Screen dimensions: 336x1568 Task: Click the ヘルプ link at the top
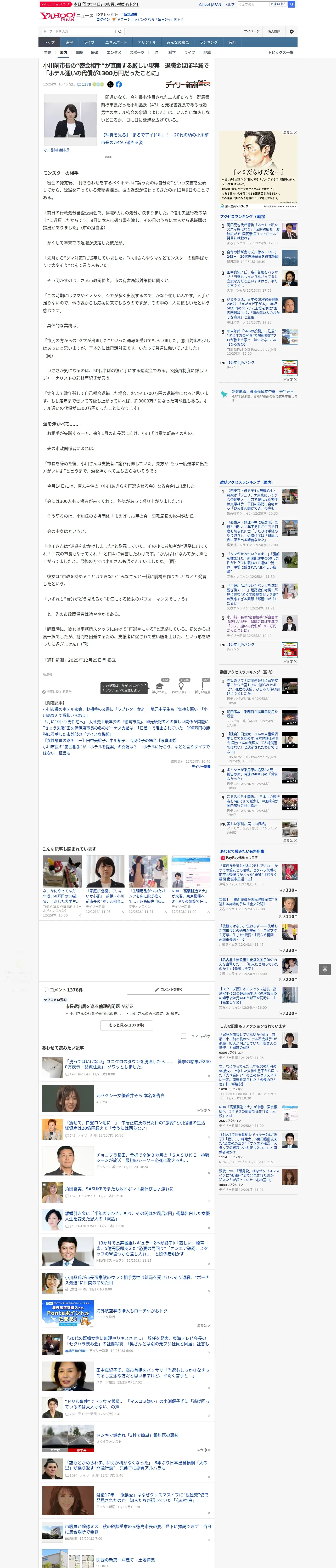coord(229,4)
